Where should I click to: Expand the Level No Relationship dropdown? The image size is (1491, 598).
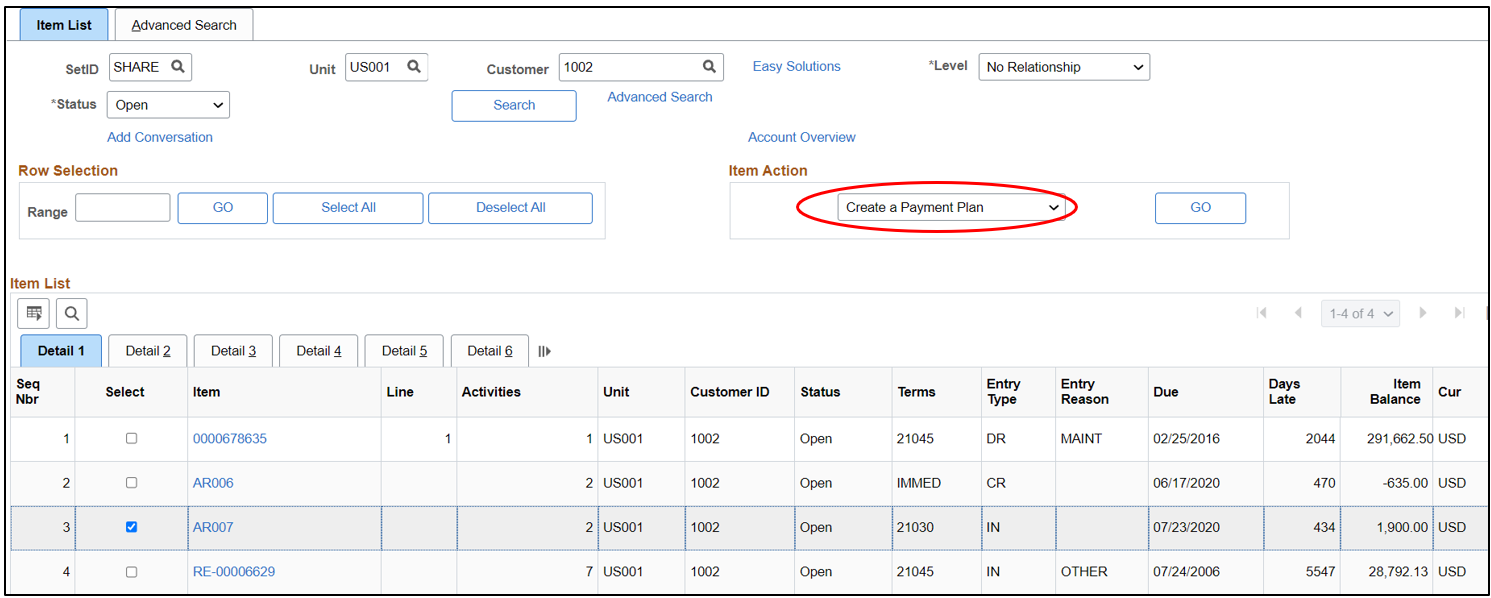click(1064, 67)
